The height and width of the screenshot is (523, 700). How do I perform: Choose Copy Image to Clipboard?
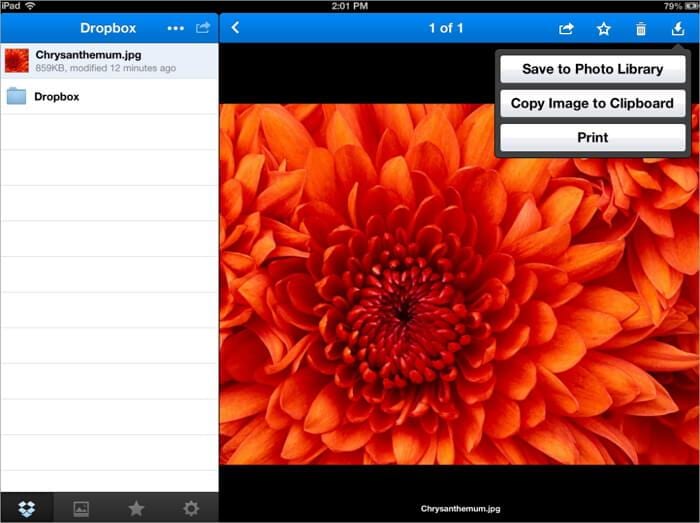pos(592,104)
